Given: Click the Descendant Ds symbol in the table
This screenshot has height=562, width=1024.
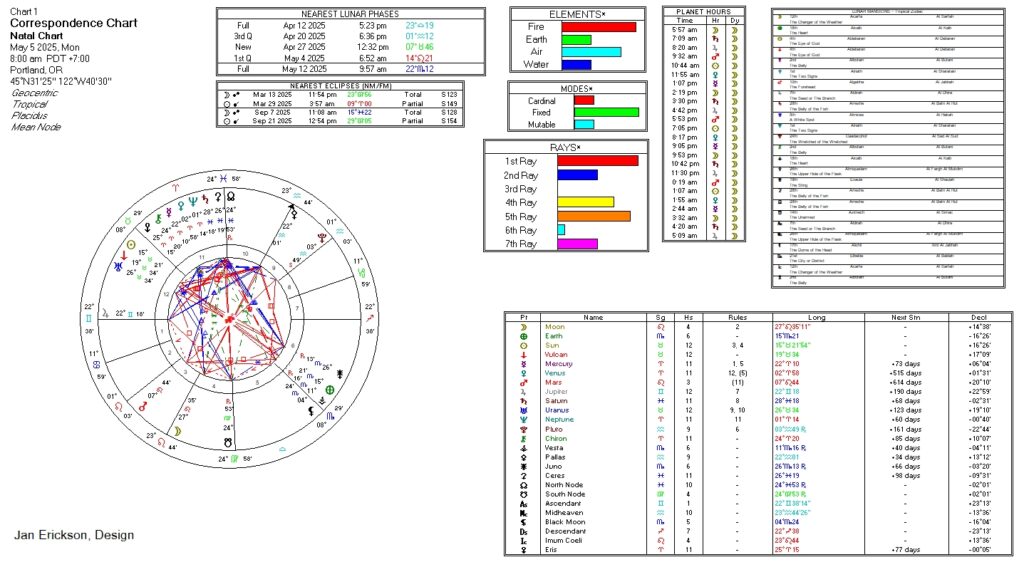Looking at the screenshot, I should tap(523, 531).
